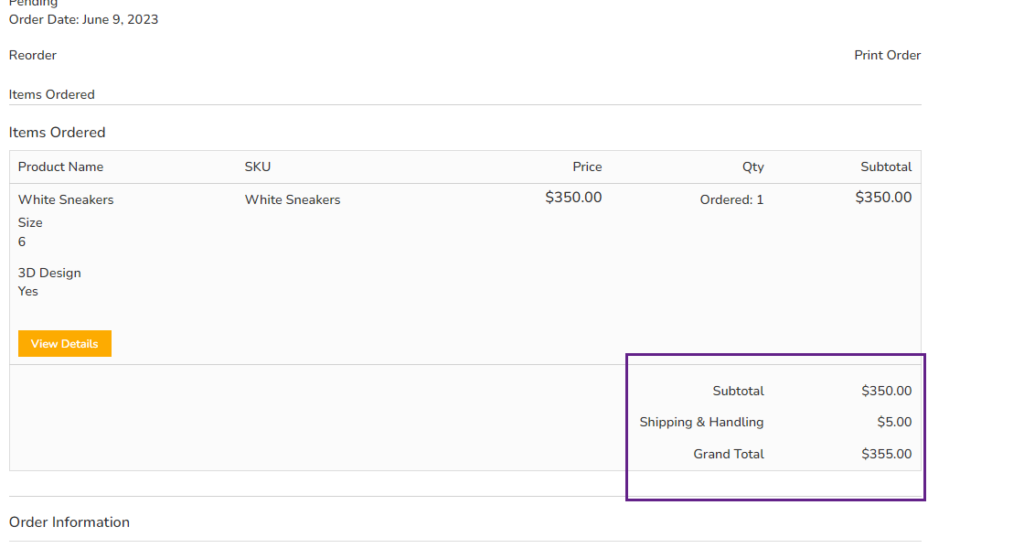Click the $5.00 shipping amount
This screenshot has height=559, width=1024.
click(894, 422)
